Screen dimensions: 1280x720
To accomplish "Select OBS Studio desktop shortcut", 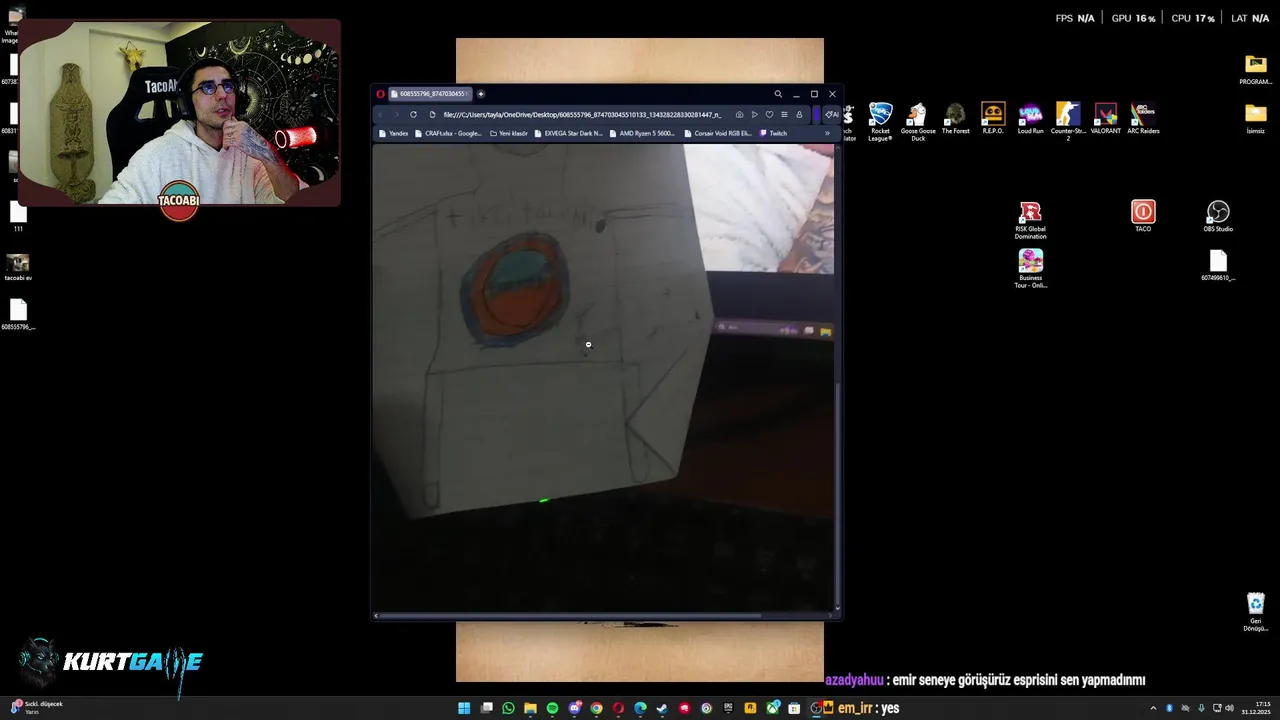I will (1218, 216).
